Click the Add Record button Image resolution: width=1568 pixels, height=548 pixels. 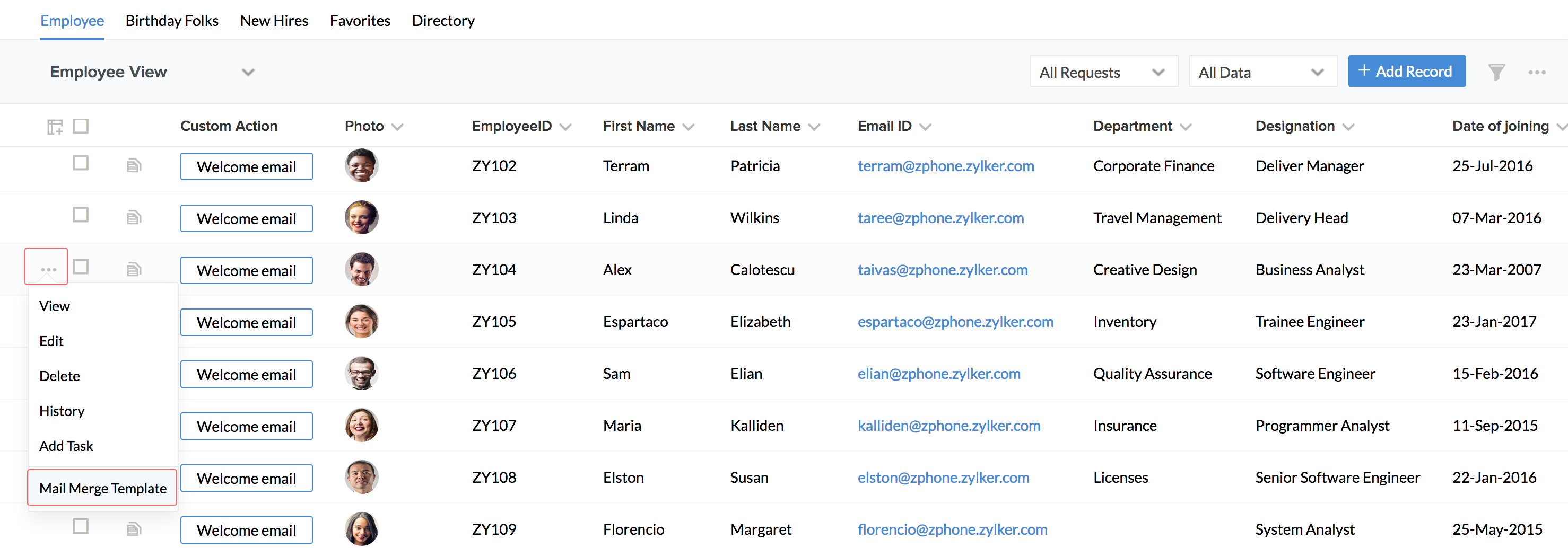[x=1406, y=72]
